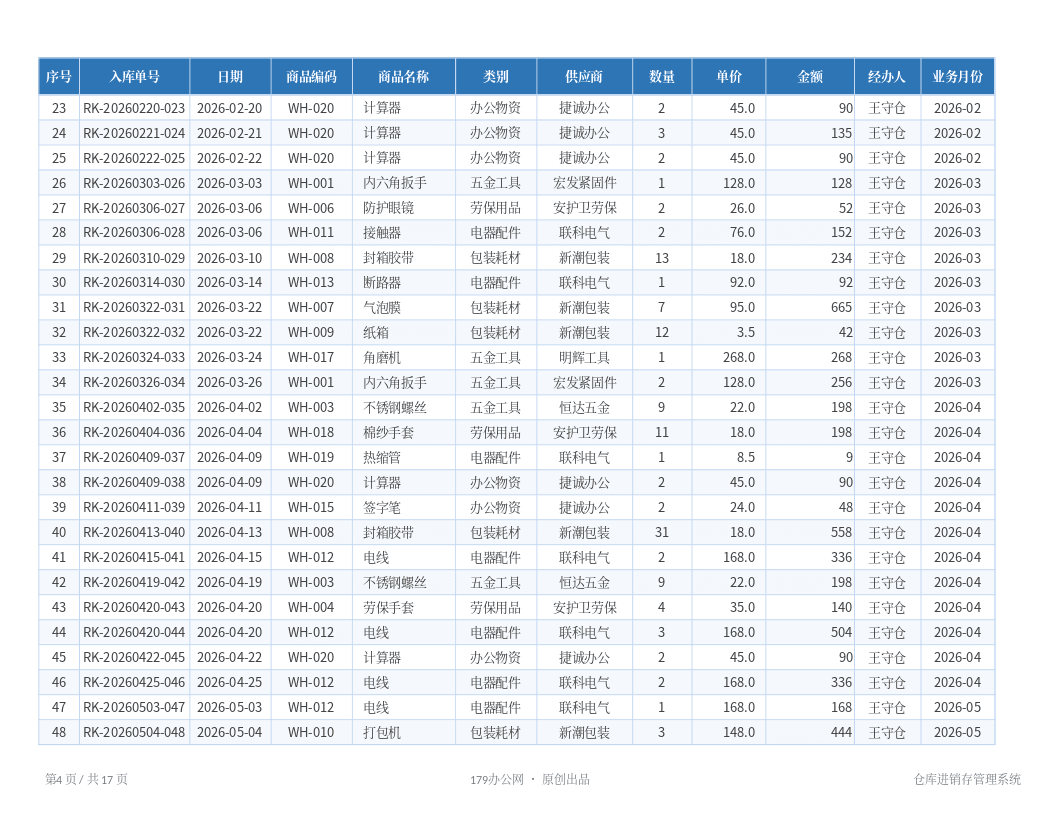Select supplier 明辉工具 cell
Screen dimensions: 1056x816
click(584, 358)
